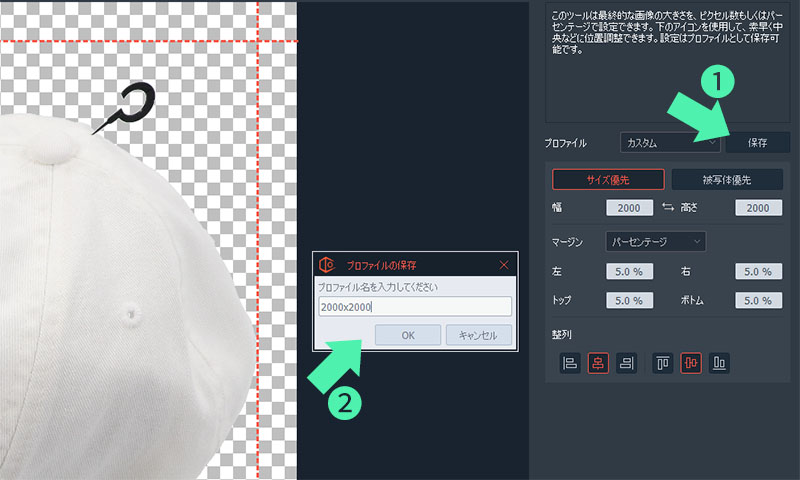Confirm with OK in save dialog
Screen dimensions: 800x480
click(407, 335)
